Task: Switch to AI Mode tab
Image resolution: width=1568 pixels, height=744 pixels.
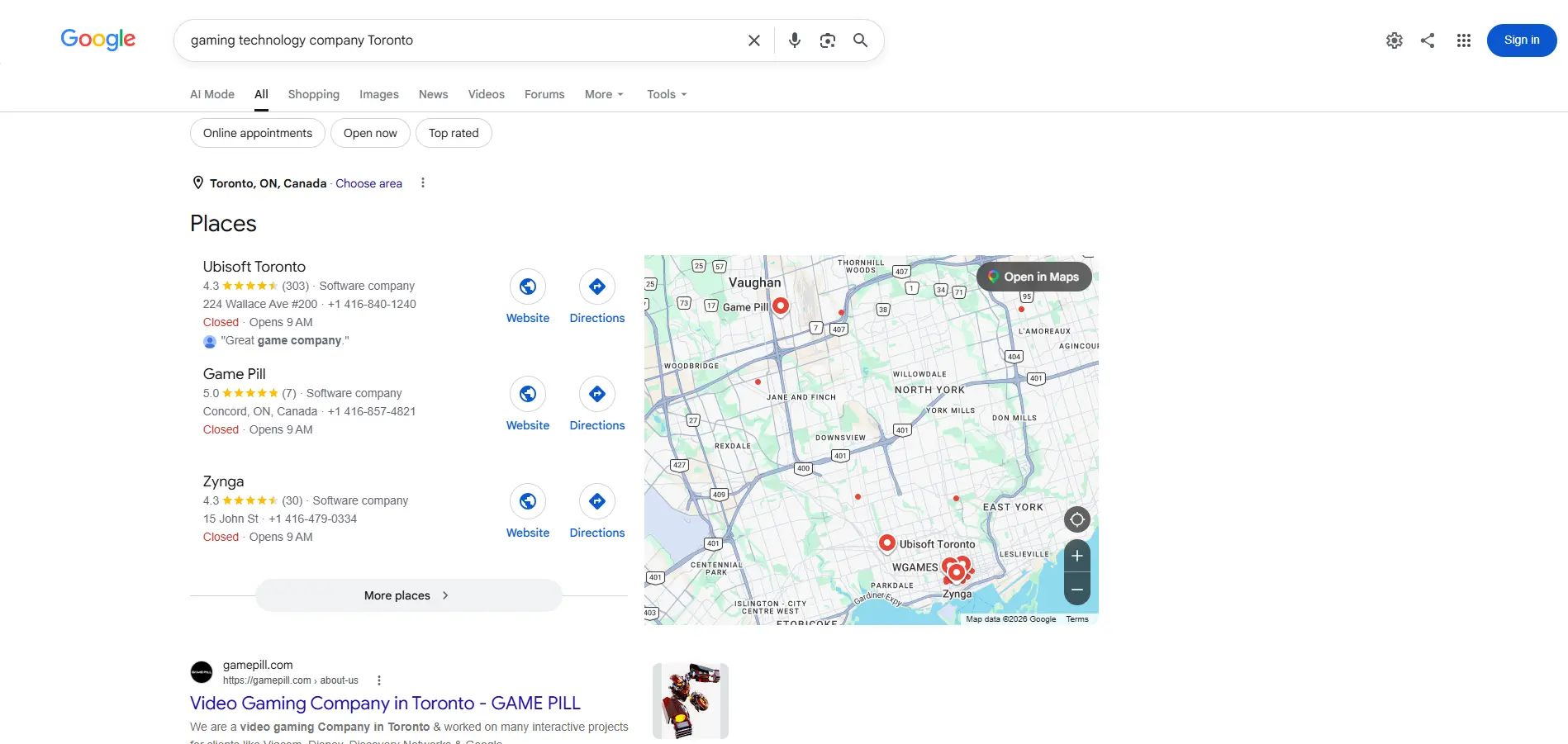Action: pyautogui.click(x=212, y=94)
